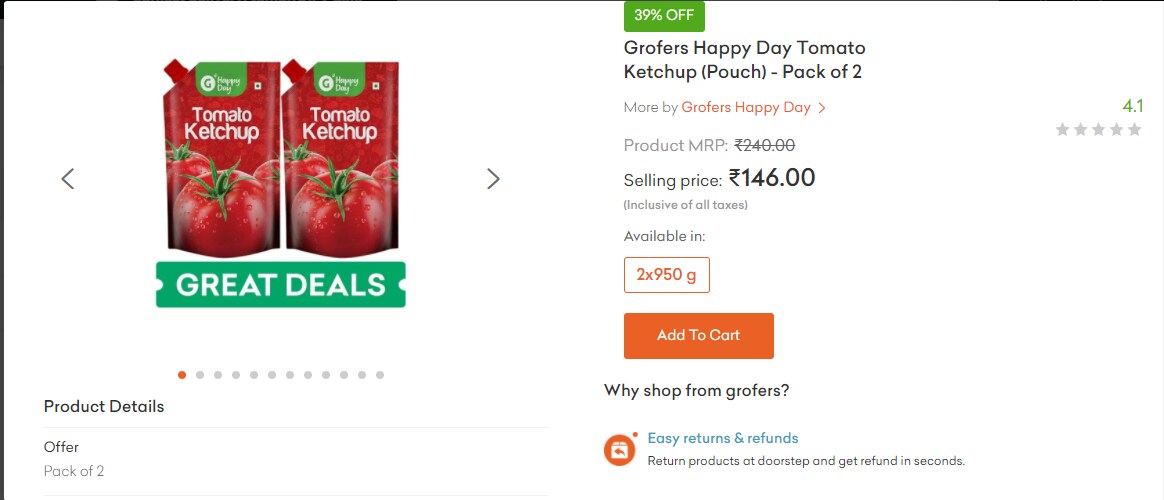
Task: Click the 39% OFF discount badge
Action: coord(664,16)
